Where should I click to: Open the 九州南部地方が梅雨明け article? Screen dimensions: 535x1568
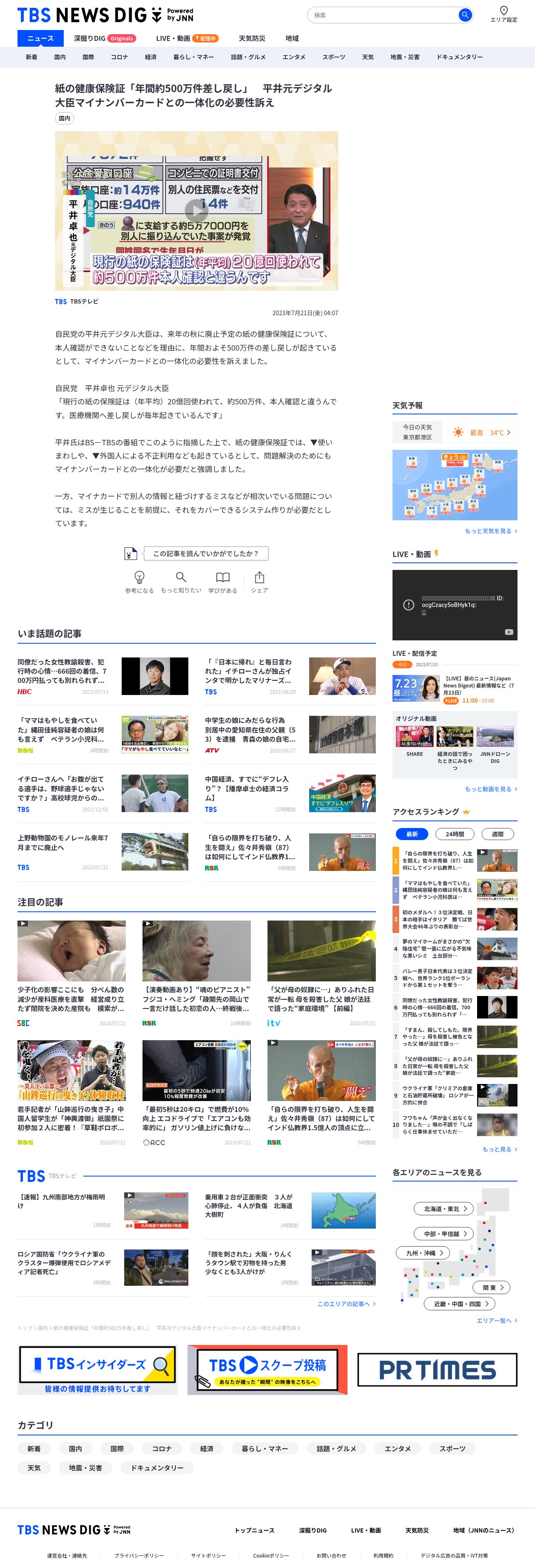point(102,1210)
